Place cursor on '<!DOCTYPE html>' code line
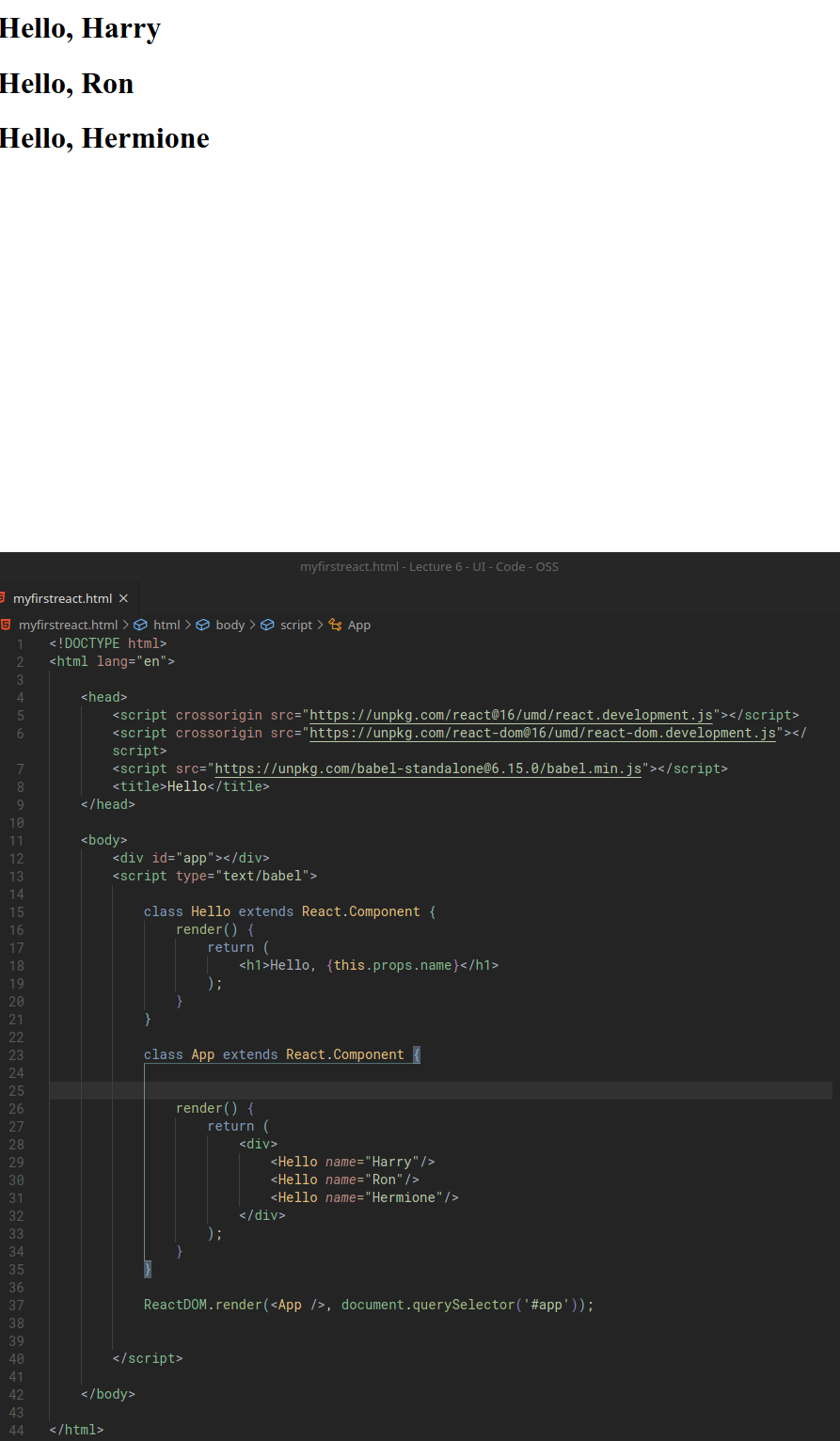840x1441 pixels. 108,643
